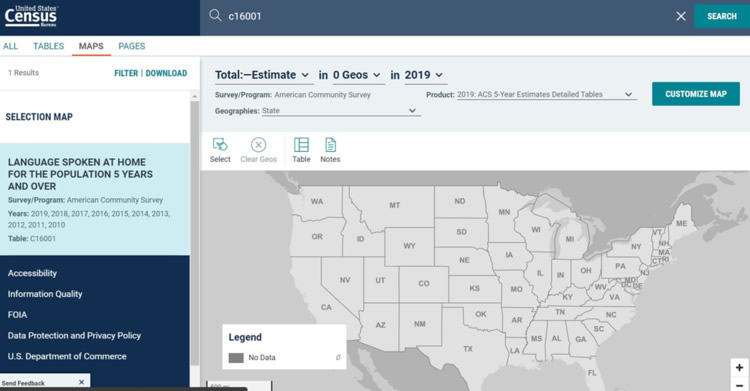This screenshot has width=750, height=391.
Task: Open the US Census Bureau logo home
Action: 31,16
